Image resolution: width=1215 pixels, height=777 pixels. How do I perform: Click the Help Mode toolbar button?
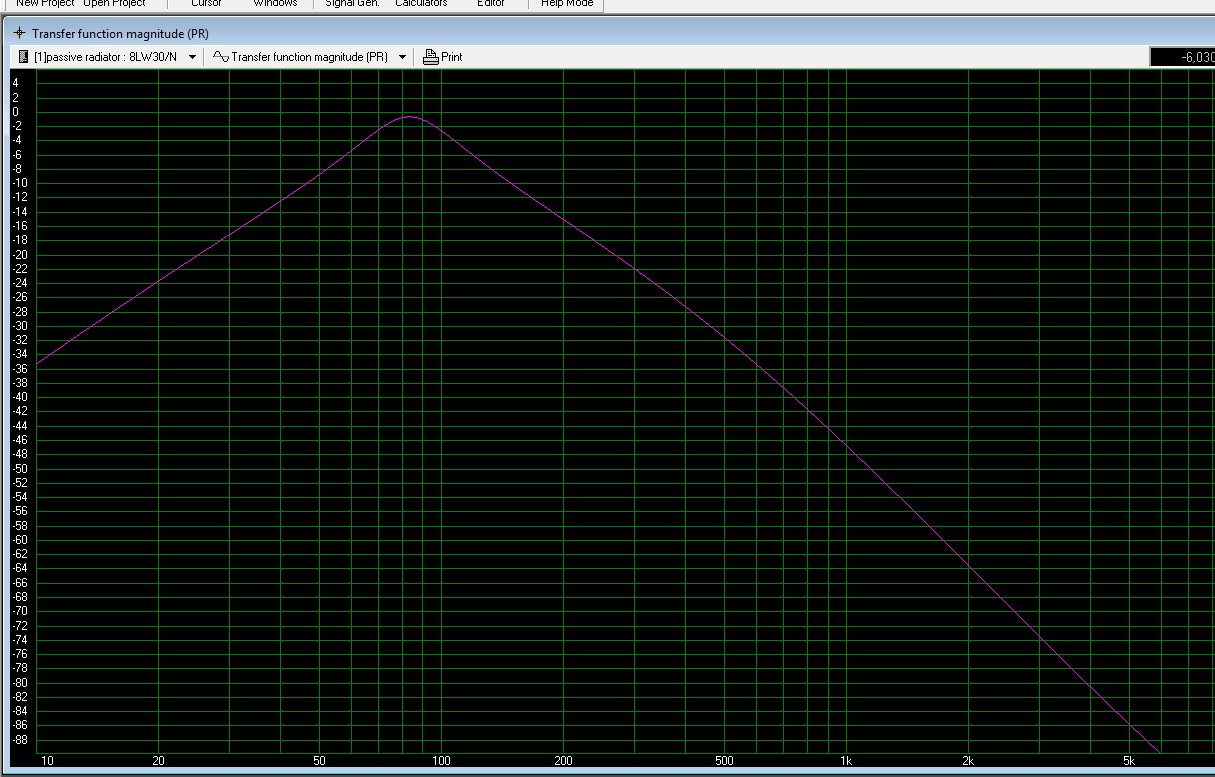tap(567, 3)
